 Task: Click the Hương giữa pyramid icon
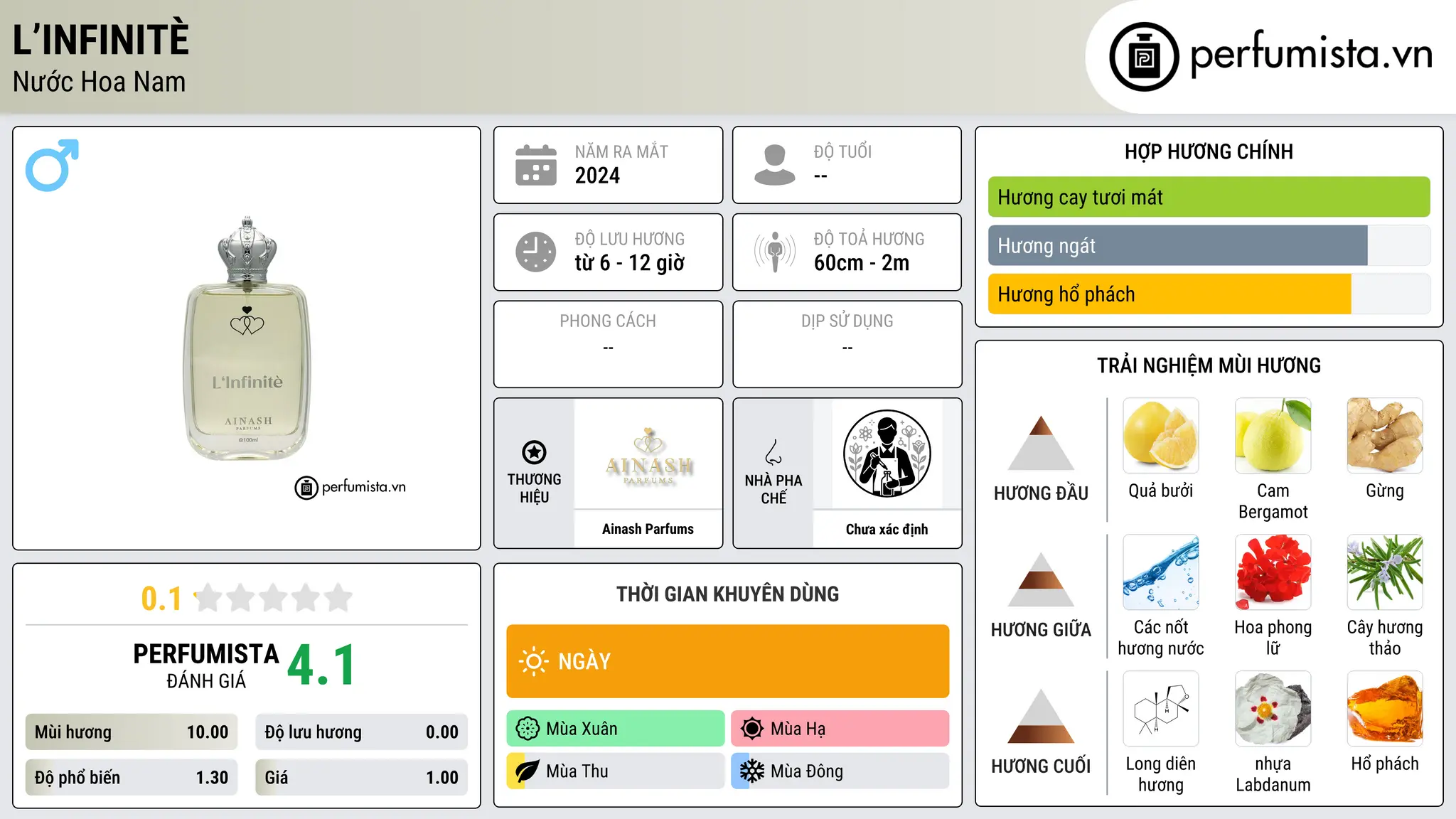coord(1041,579)
